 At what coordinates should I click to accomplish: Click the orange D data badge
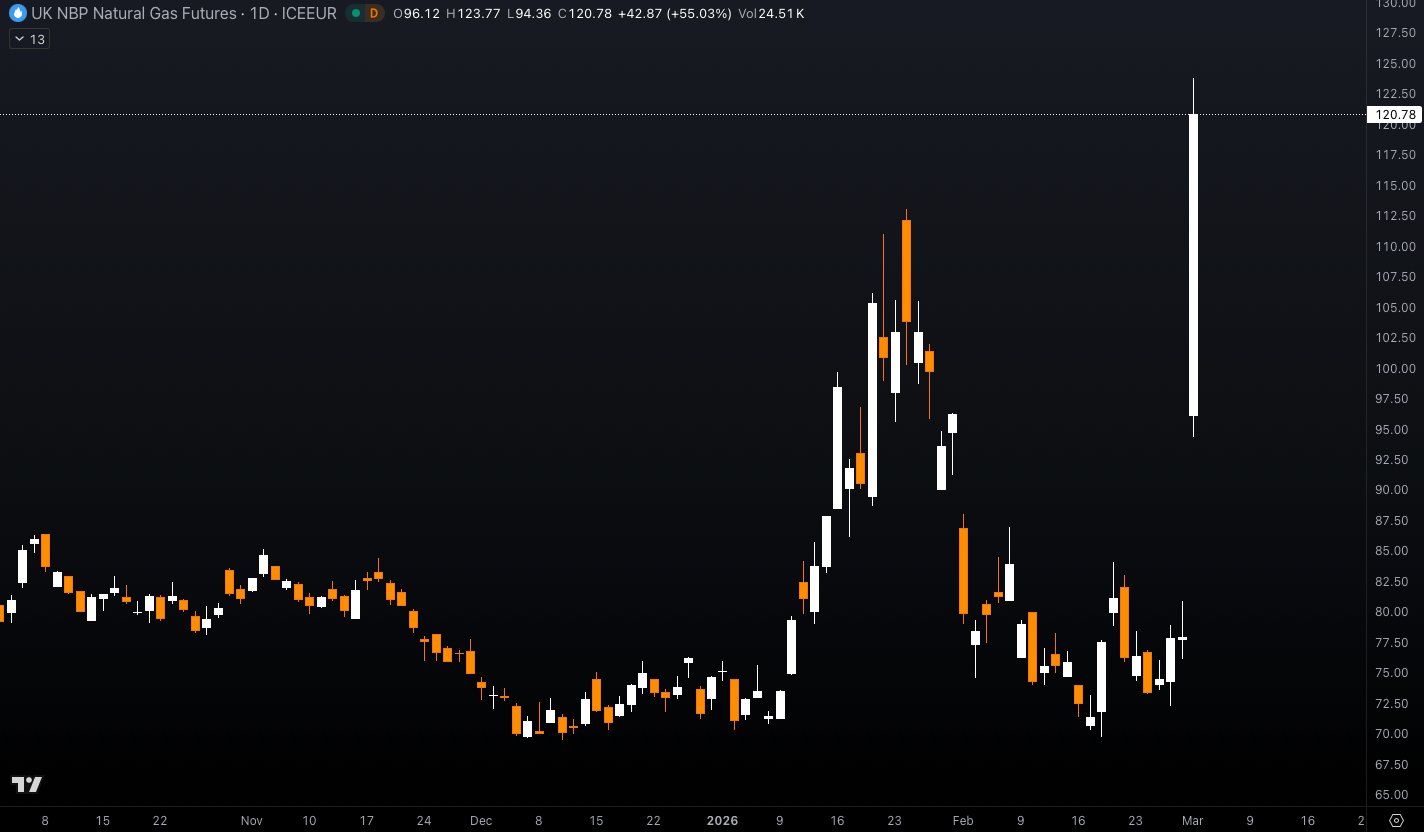tap(374, 14)
